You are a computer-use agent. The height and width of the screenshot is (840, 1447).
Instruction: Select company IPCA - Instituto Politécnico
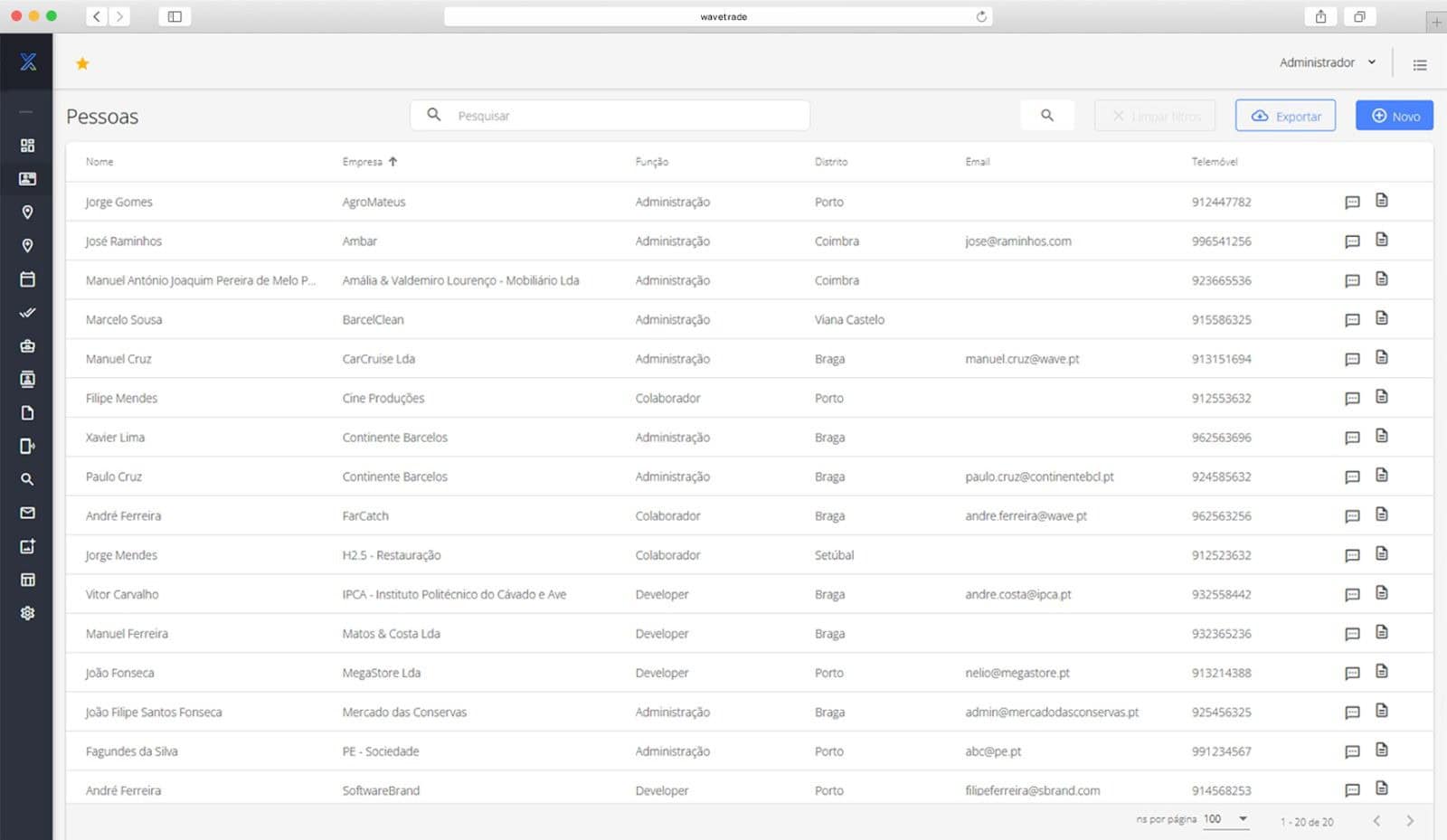pos(454,595)
